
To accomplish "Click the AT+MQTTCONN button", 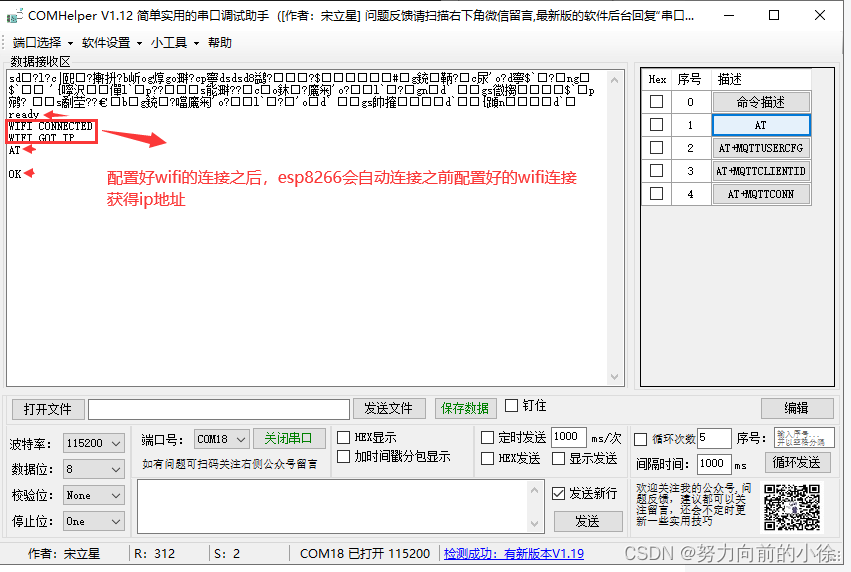I will click(x=761, y=194).
